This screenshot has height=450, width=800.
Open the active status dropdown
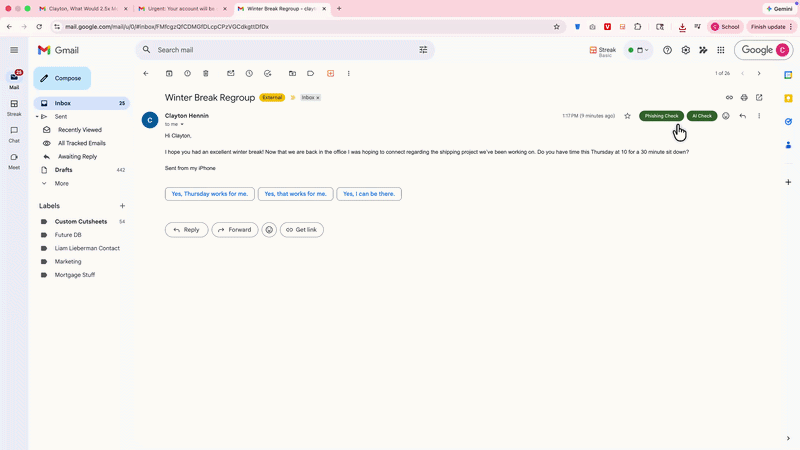[638, 50]
